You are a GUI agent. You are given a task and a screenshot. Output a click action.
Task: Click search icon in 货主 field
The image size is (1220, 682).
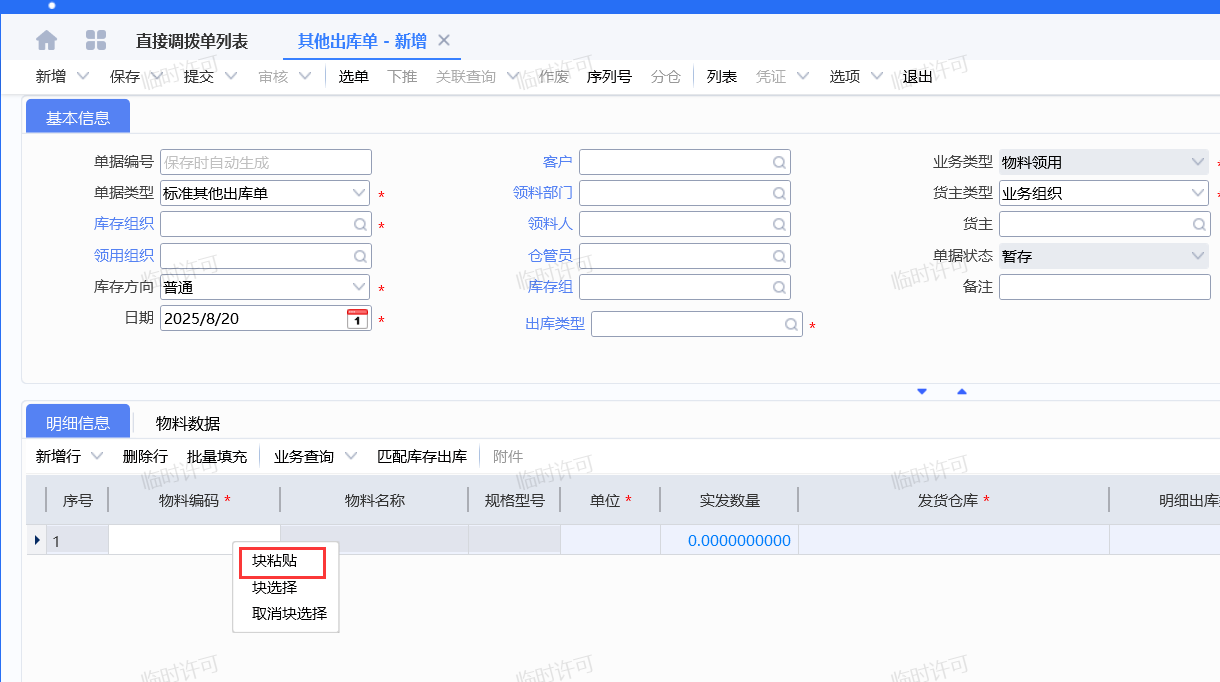point(1198,225)
